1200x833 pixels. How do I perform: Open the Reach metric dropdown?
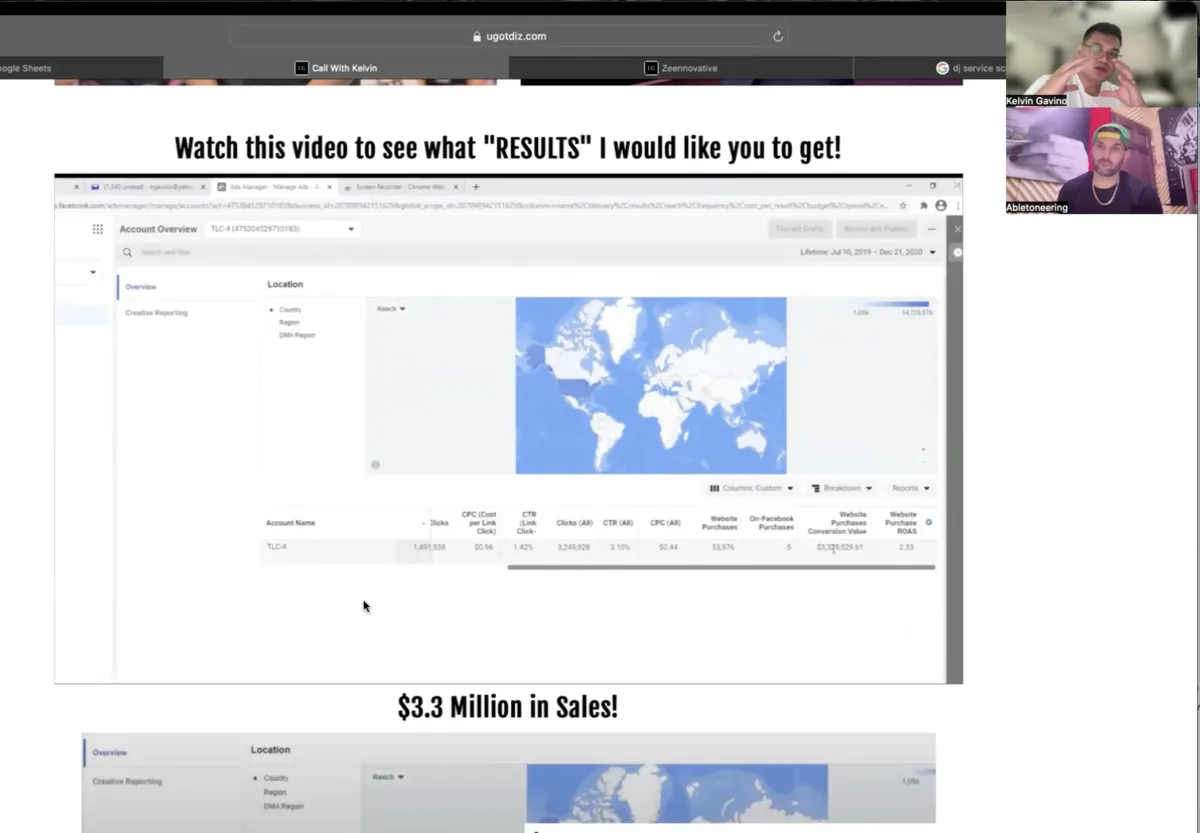(x=391, y=309)
